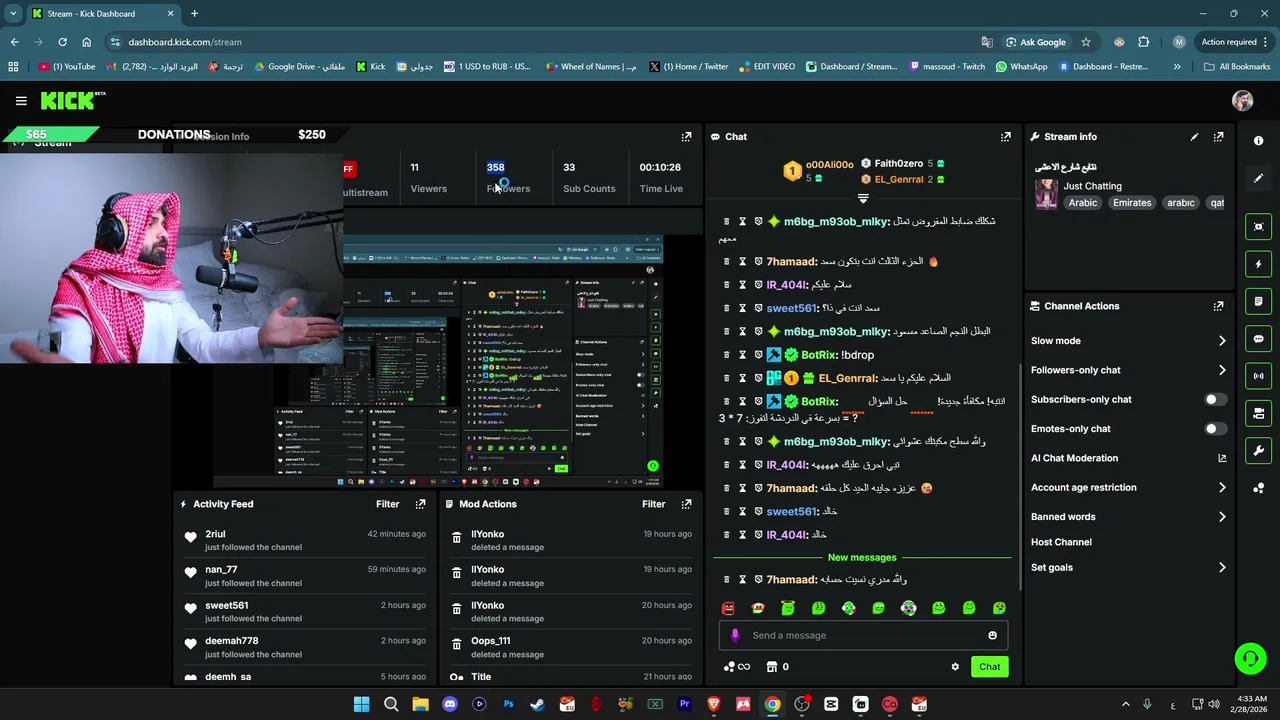Viewport: 1280px width, 720px height.
Task: Toggle the lightning bolt sidebar icon
Action: (x=1259, y=264)
